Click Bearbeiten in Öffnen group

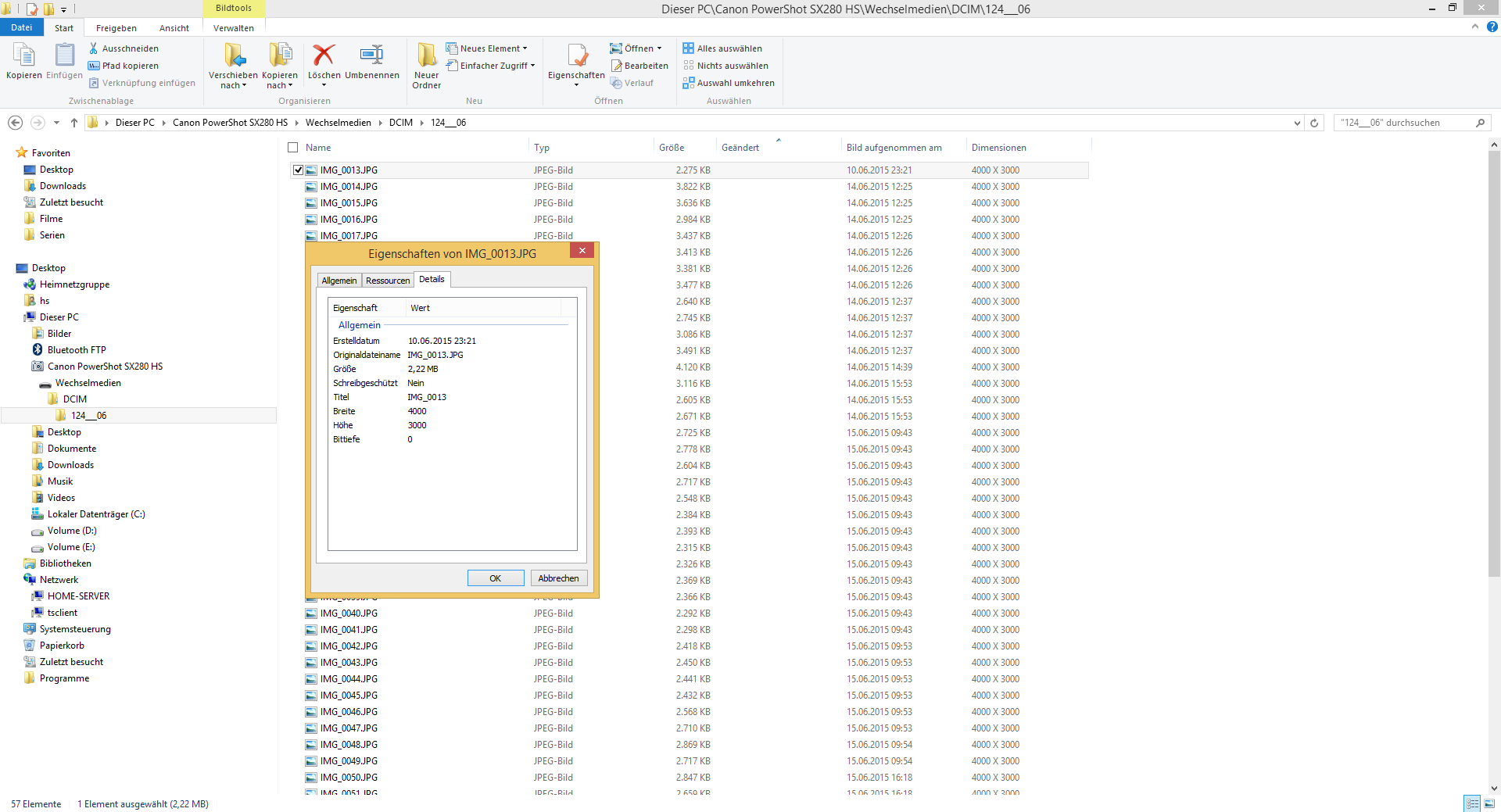[x=639, y=66]
